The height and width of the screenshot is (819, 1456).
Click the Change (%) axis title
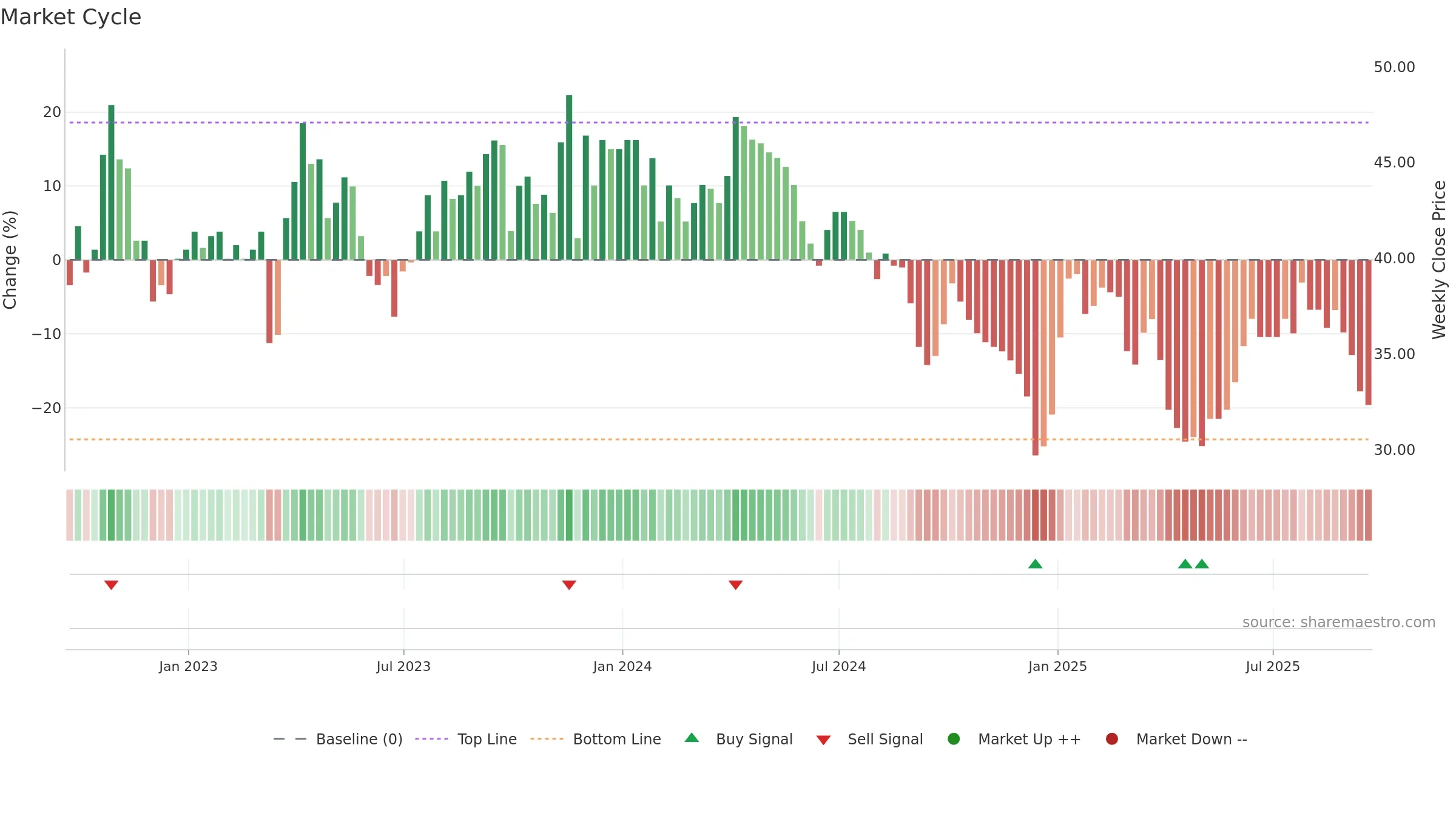tap(10, 260)
